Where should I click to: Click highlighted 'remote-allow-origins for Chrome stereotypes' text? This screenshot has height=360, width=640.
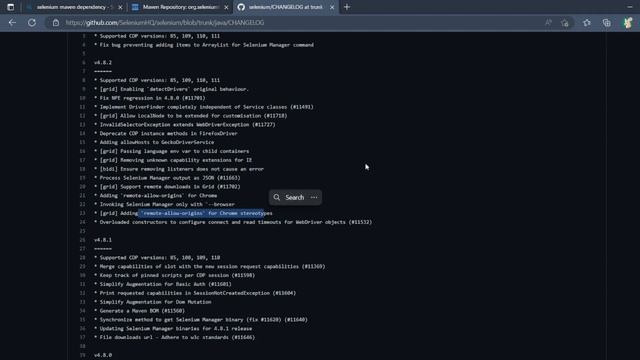(x=202, y=213)
